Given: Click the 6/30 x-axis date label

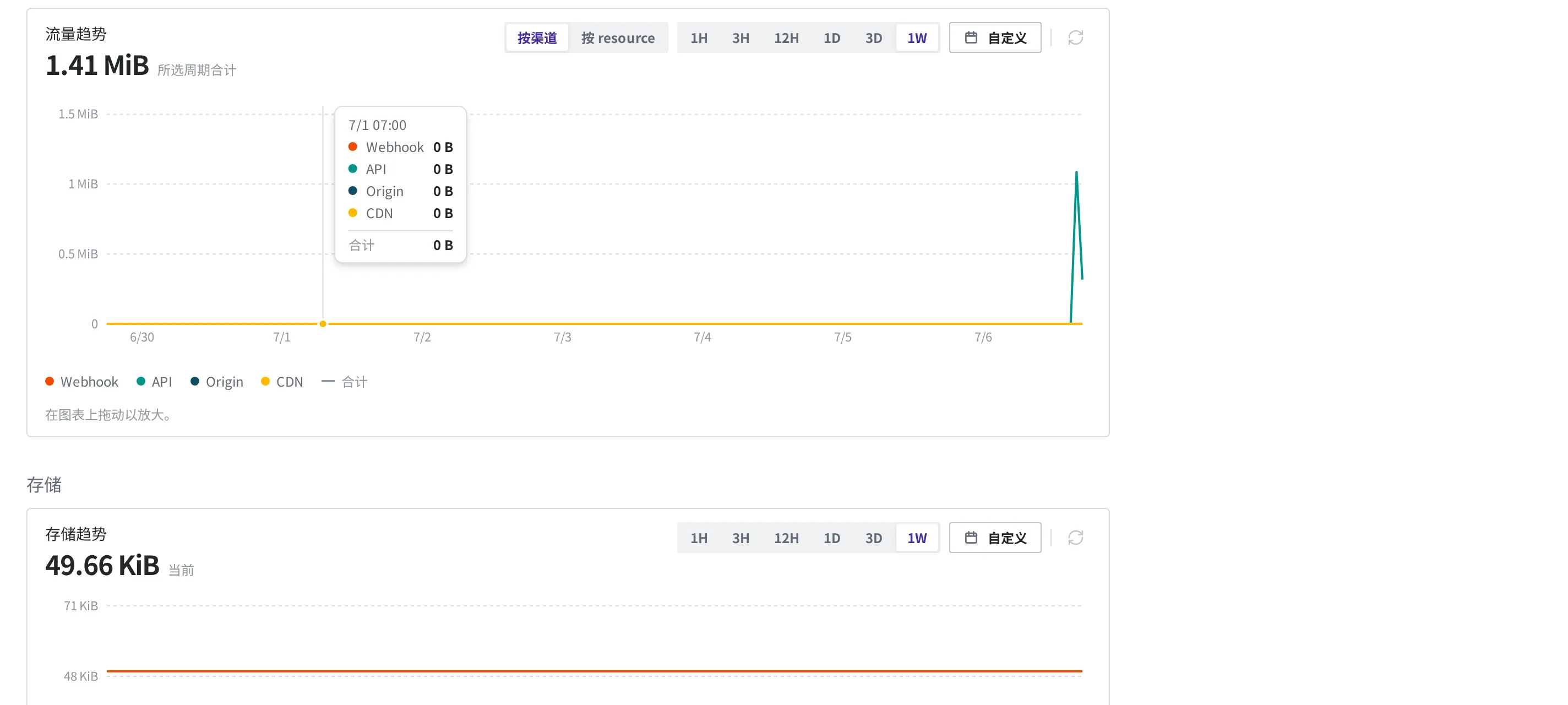Looking at the screenshot, I should 142,337.
